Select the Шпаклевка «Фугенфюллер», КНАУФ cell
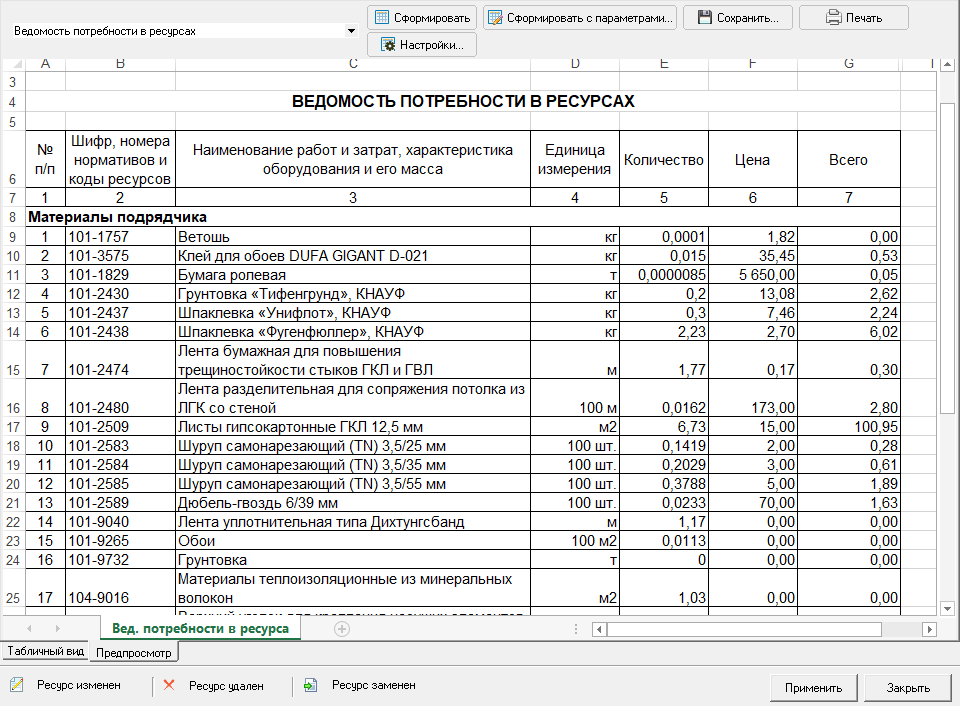Screen dimensions: 960x706 pos(353,332)
